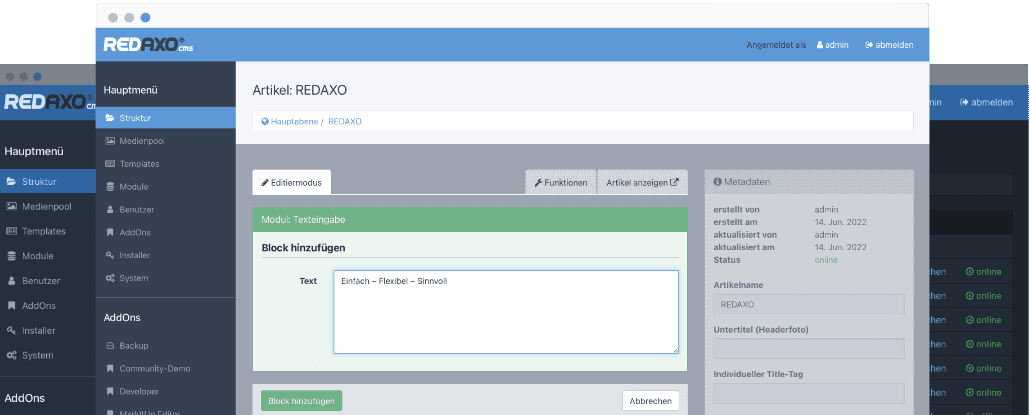Open Artikel anzeigen in new window
The width and height of the screenshot is (1030, 415).
pos(642,183)
